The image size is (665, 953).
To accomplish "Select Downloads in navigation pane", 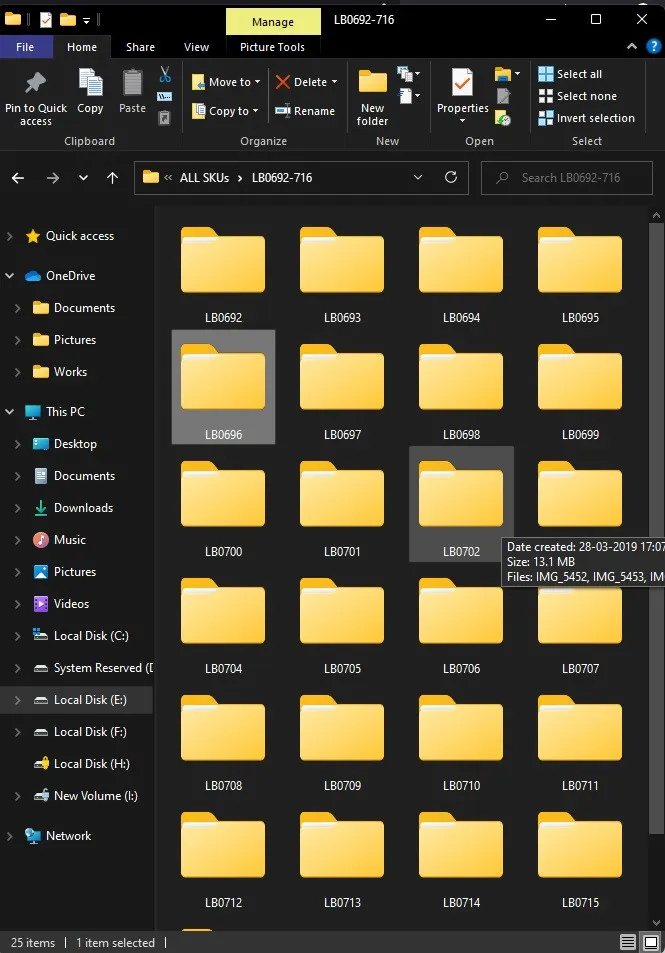I will (x=83, y=507).
